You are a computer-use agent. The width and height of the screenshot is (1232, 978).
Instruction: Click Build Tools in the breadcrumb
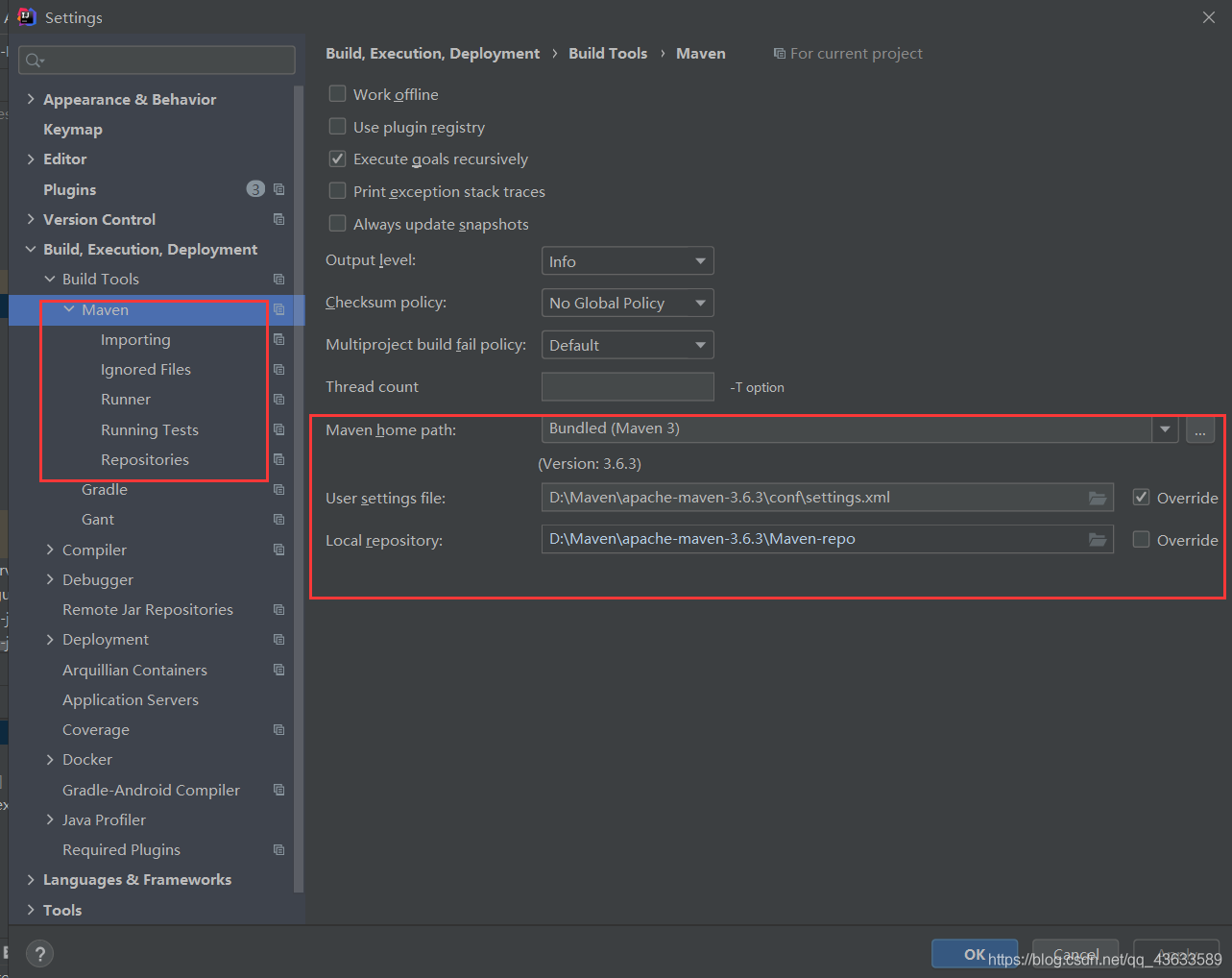[608, 54]
